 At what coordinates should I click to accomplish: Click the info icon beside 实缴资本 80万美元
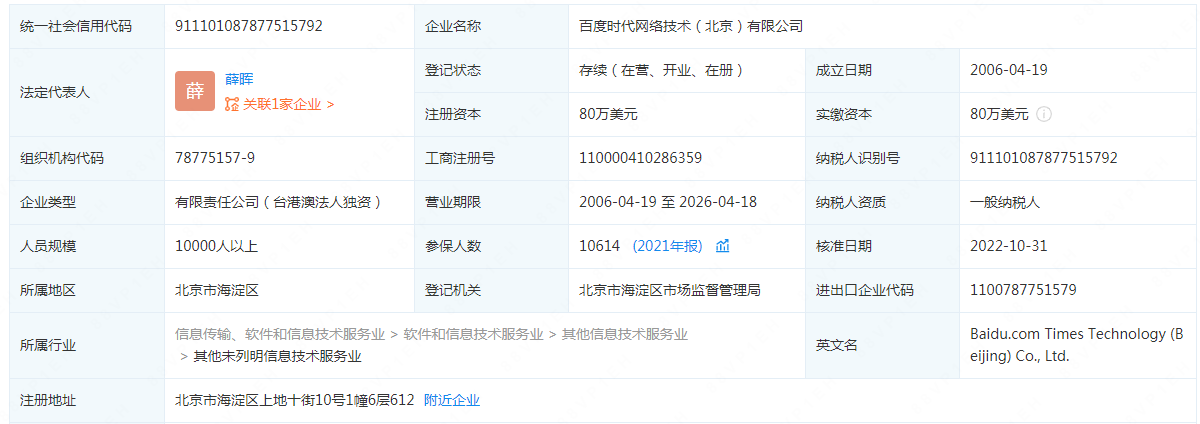point(1044,114)
